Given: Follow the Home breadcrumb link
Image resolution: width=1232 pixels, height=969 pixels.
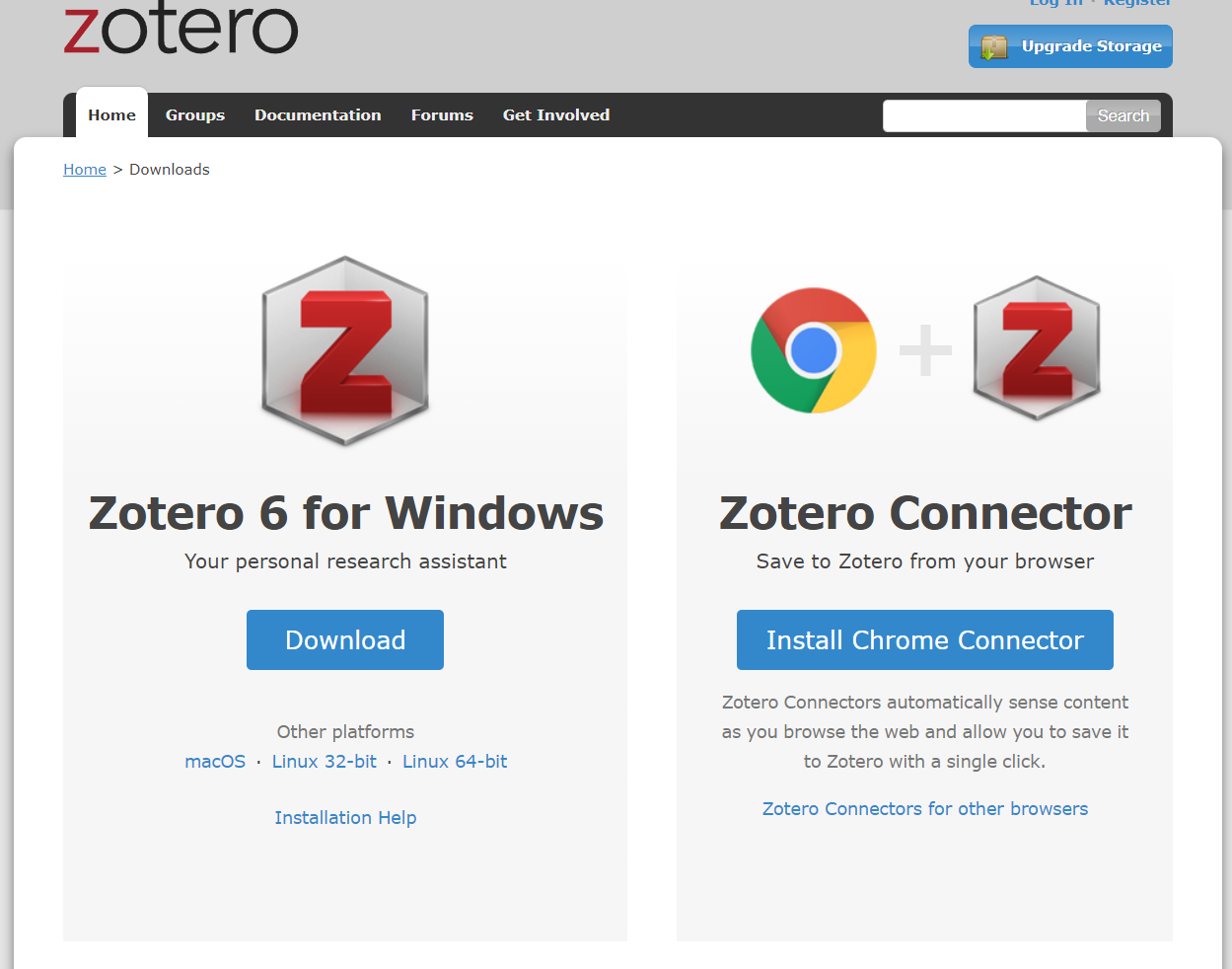Looking at the screenshot, I should click(85, 169).
